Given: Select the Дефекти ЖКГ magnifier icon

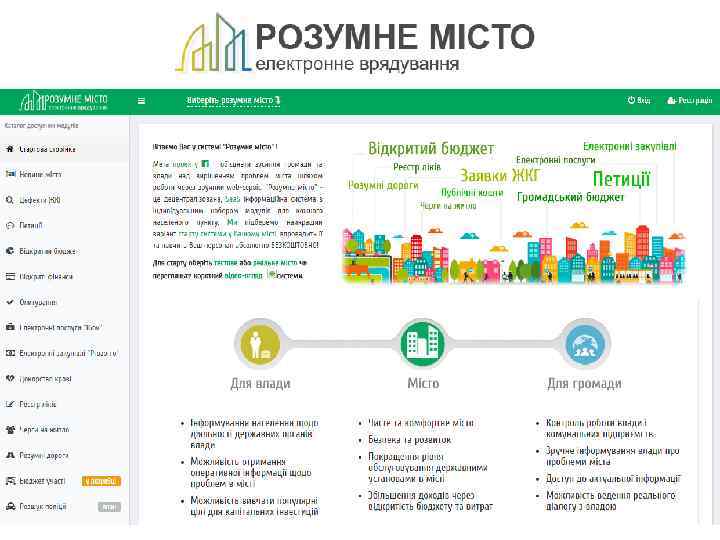Looking at the screenshot, I should (x=10, y=200).
